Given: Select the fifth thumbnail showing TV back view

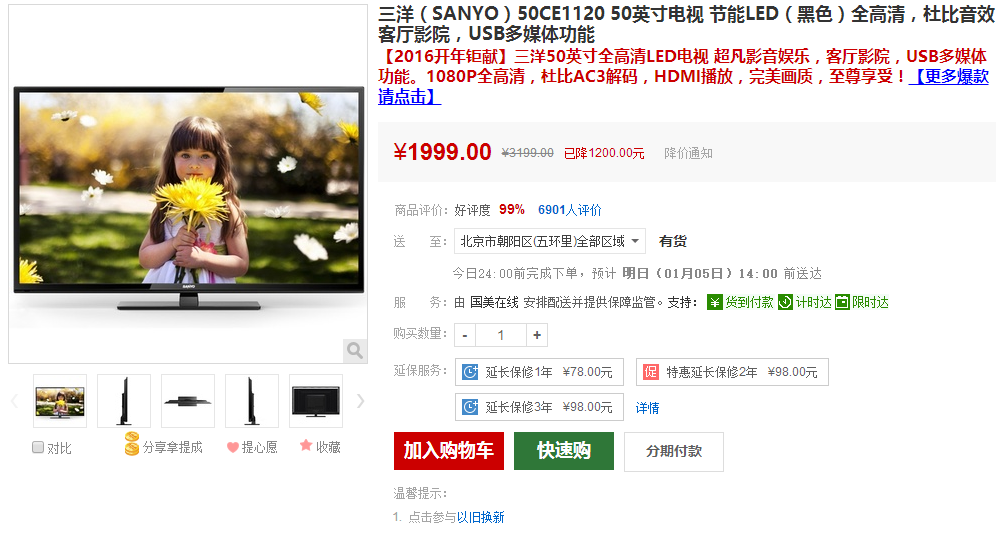Looking at the screenshot, I should point(316,401).
